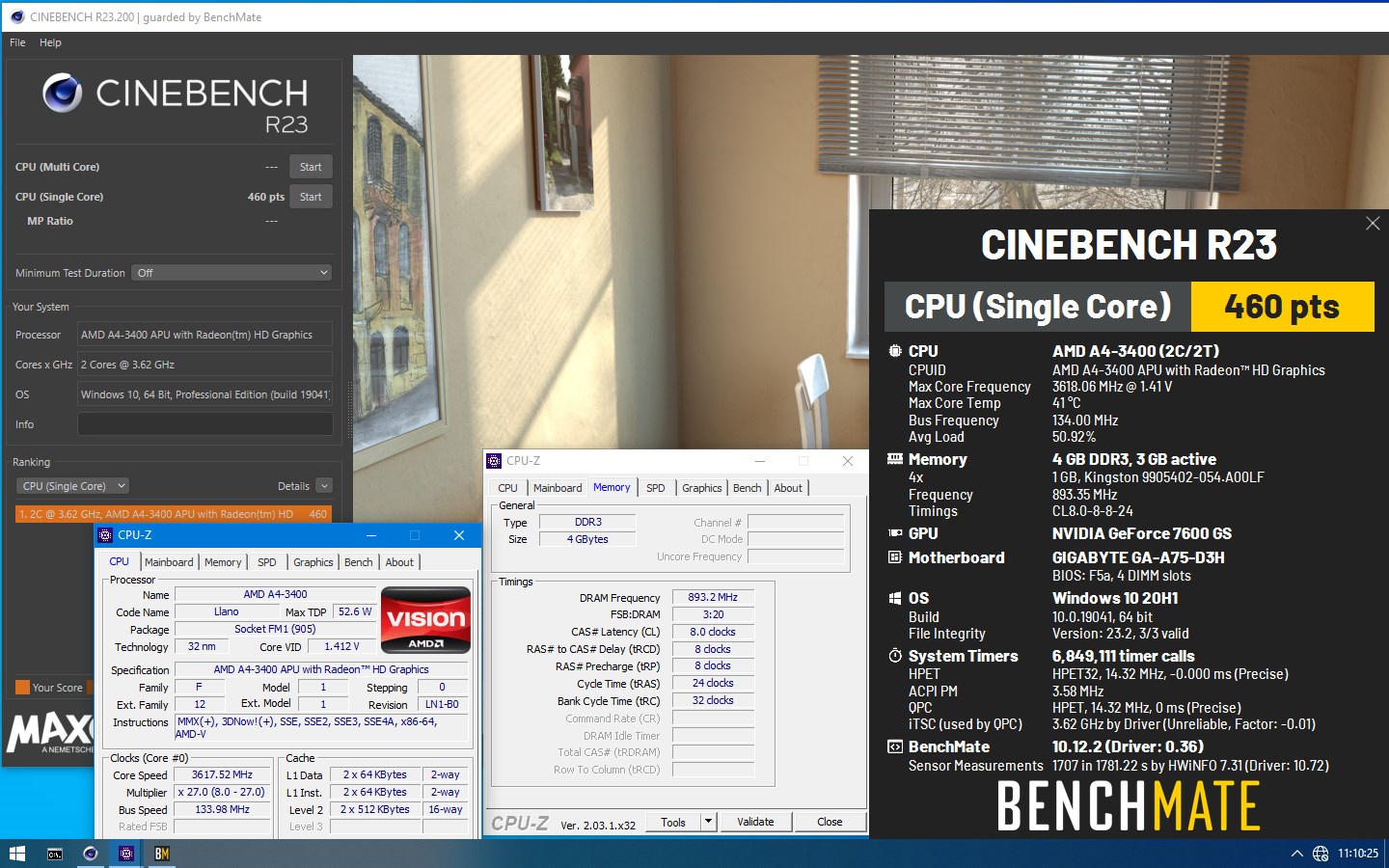Click the Close button in CPU-Z Memory window
The height and width of the screenshot is (868, 1389).
(830, 823)
